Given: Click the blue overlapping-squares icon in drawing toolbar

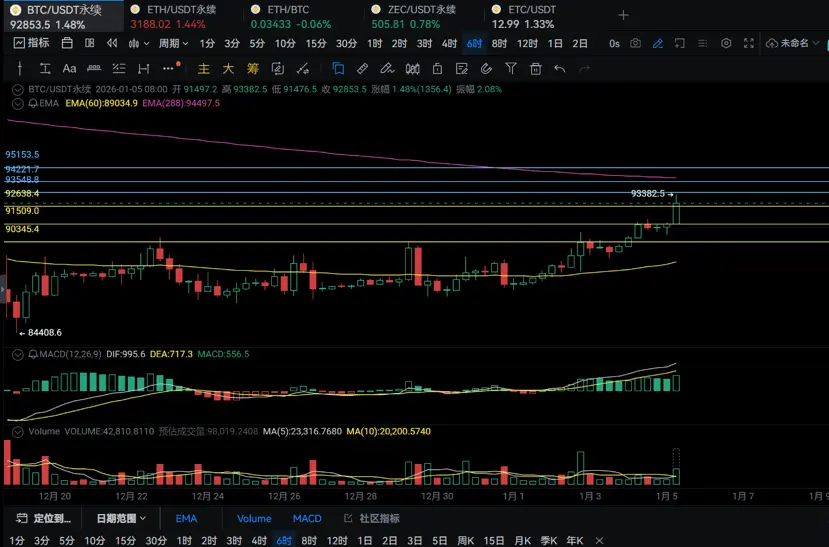Looking at the screenshot, I should tap(338, 68).
